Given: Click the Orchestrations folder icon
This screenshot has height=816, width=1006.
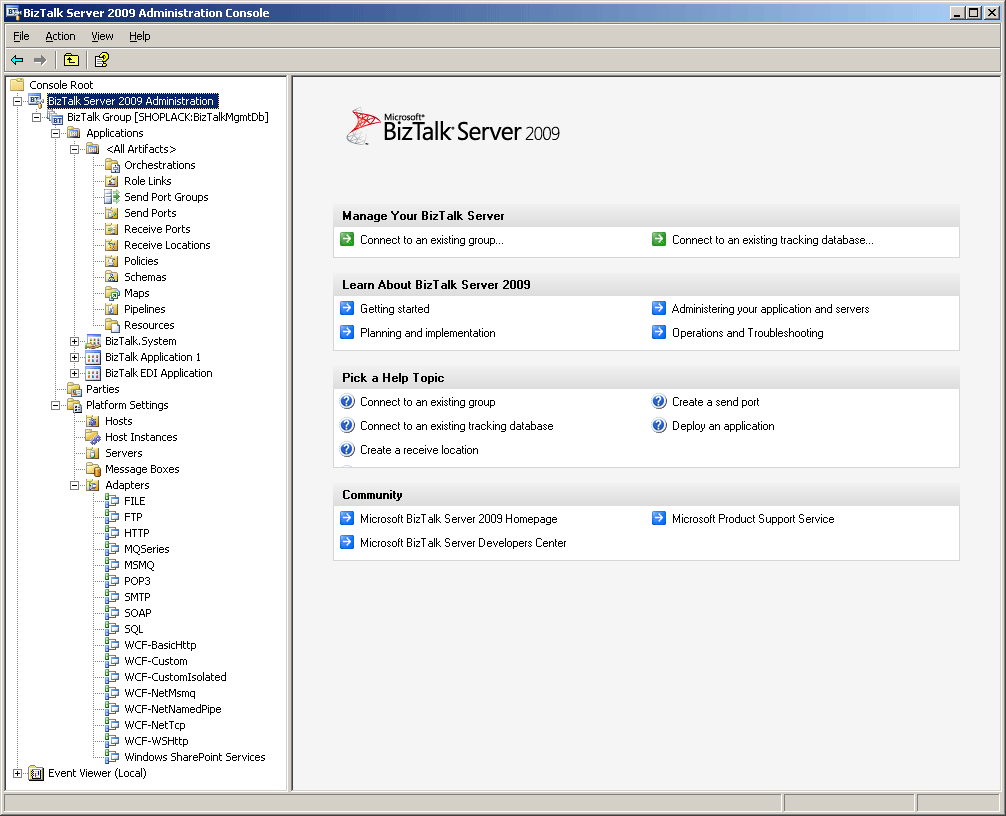Looking at the screenshot, I should [112, 166].
